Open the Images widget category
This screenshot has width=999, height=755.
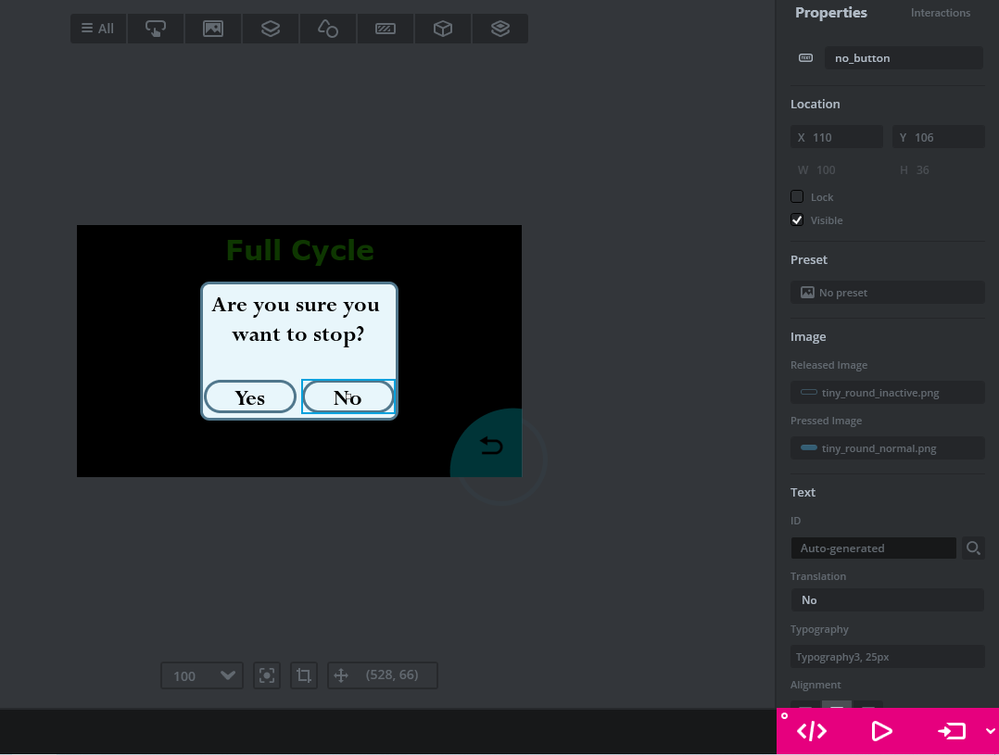213,29
